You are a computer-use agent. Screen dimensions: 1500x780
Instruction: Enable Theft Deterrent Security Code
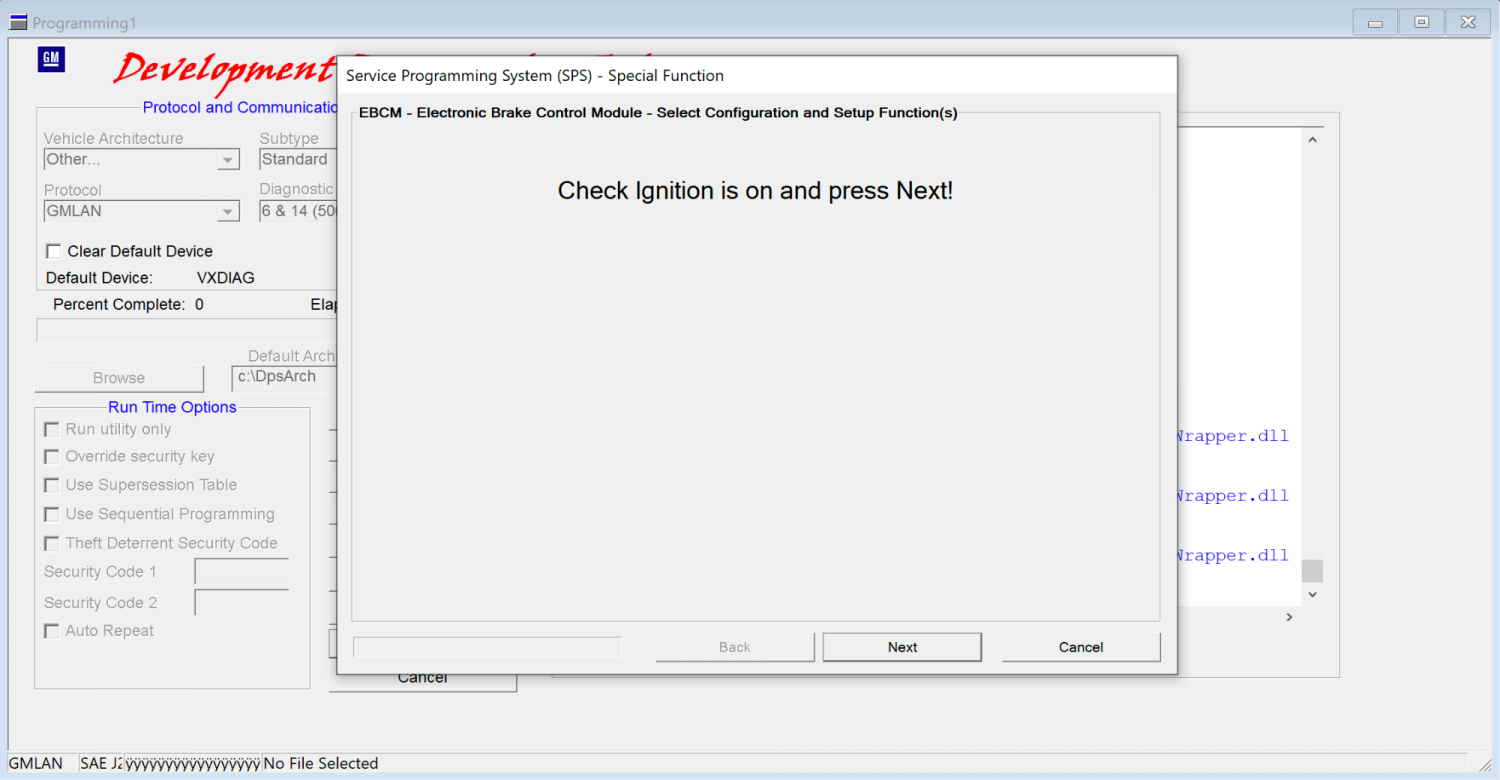[x=52, y=543]
